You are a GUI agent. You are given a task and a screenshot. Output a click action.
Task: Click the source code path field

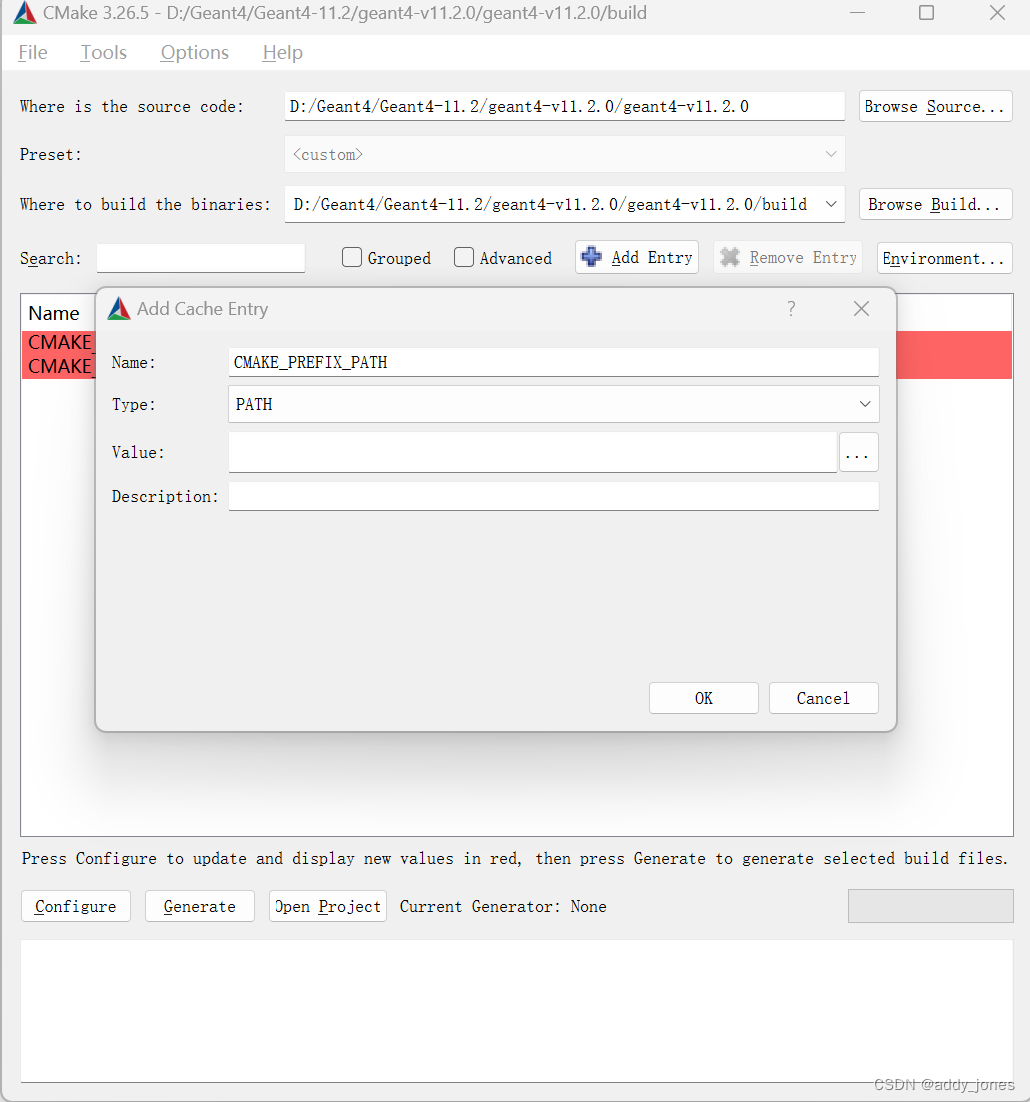click(x=564, y=106)
